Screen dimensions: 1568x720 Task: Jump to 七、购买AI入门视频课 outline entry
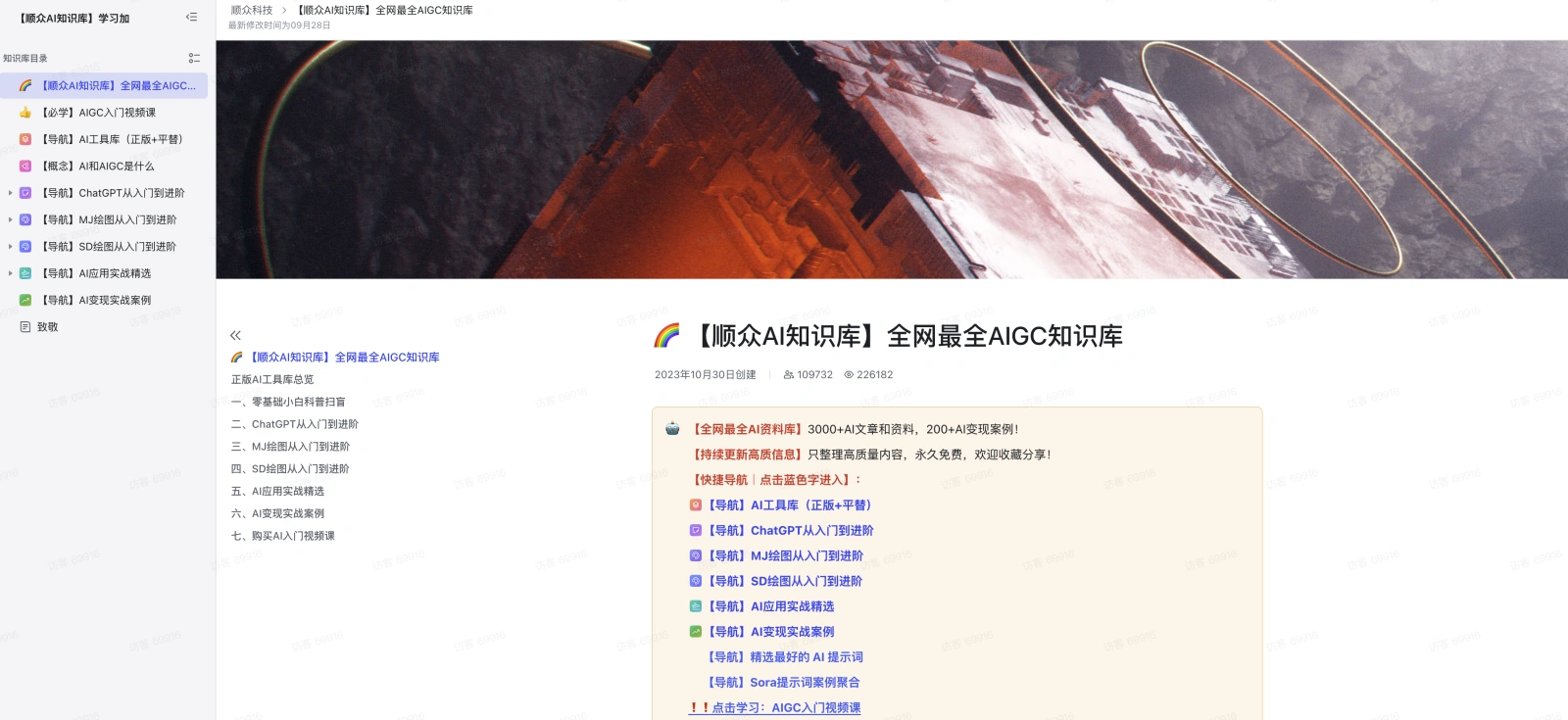[x=283, y=536]
